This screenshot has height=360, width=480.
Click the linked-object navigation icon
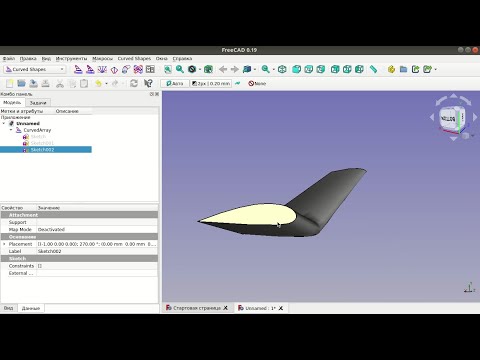tap(247, 69)
